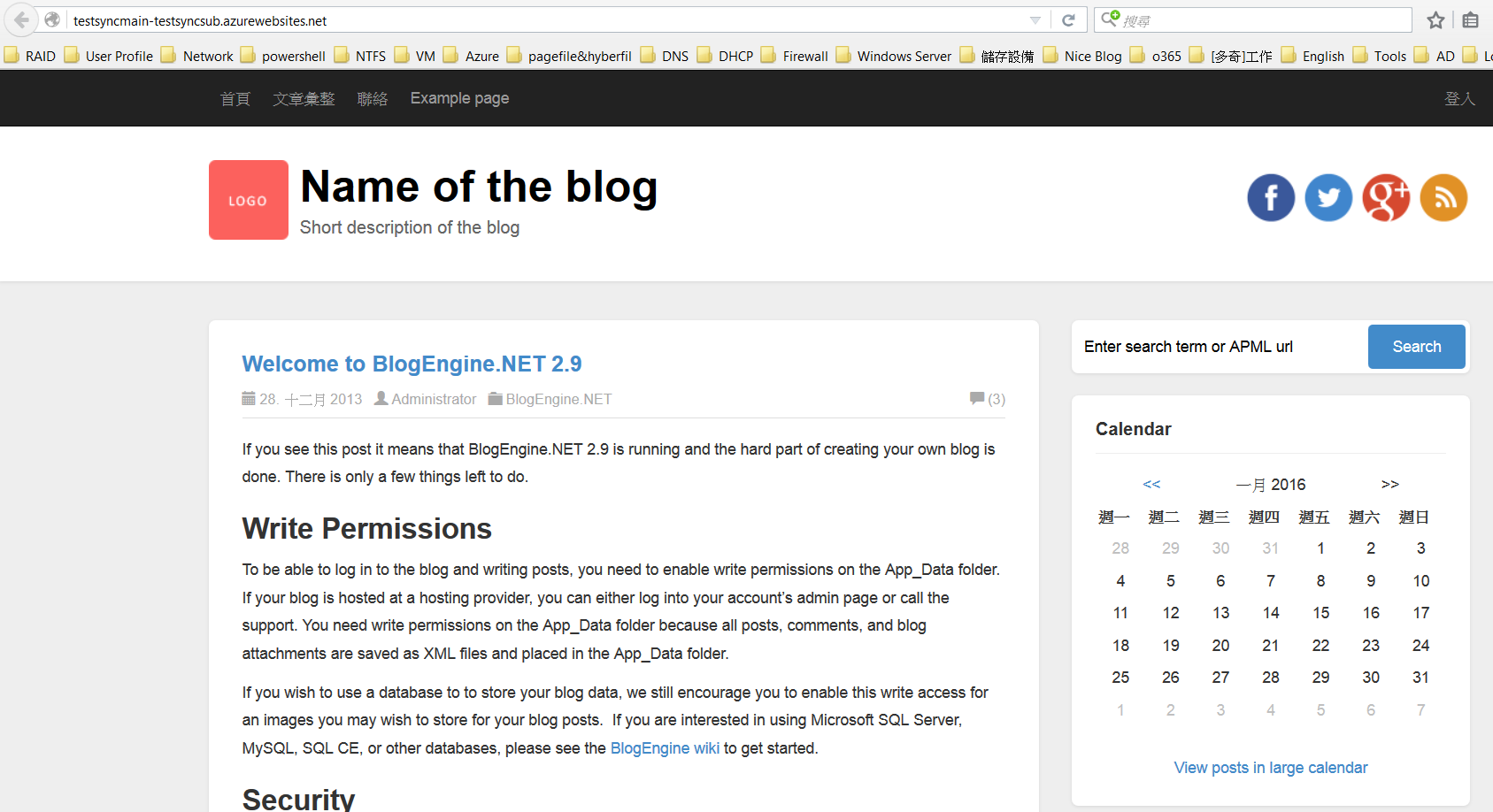Open the 文章彙整 menu item

pyautogui.click(x=304, y=99)
